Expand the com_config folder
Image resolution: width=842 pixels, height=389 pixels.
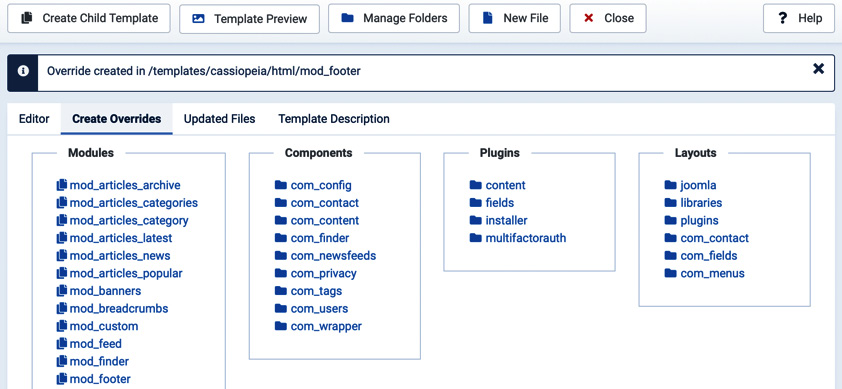(313, 185)
